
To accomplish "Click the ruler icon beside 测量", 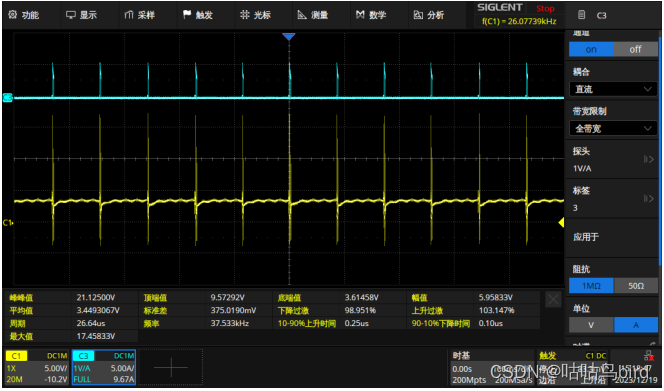I will coord(302,15).
